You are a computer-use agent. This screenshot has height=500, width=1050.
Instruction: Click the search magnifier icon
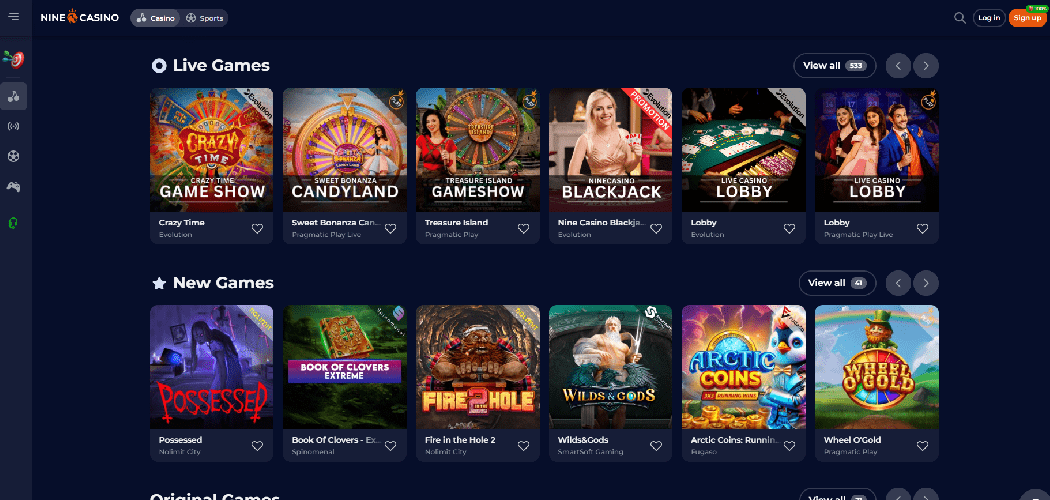click(960, 18)
